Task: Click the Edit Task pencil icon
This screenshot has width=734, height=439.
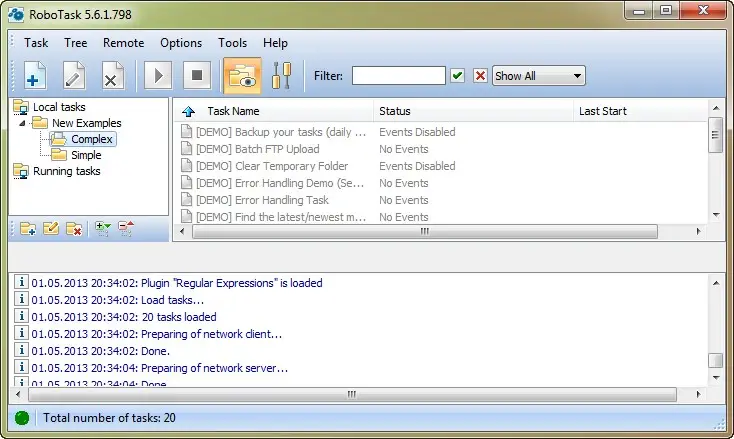Action: pos(74,75)
